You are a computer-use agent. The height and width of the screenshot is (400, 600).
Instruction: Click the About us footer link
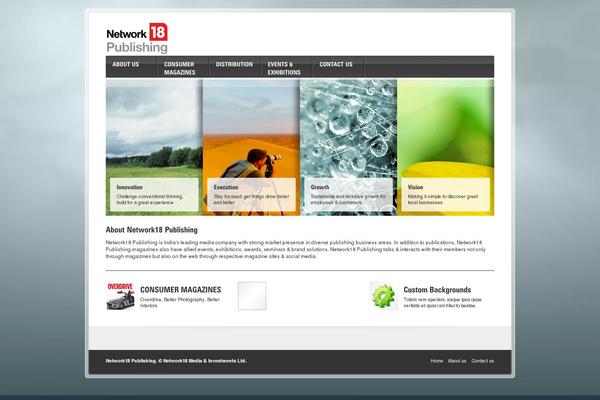point(457,361)
